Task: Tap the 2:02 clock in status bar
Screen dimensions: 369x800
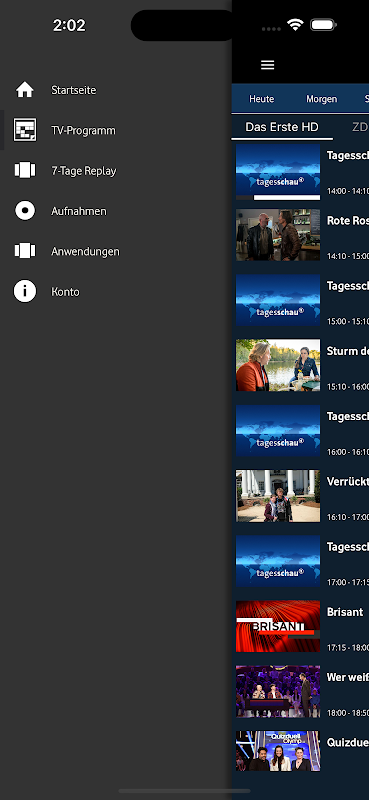Action: 69,25
